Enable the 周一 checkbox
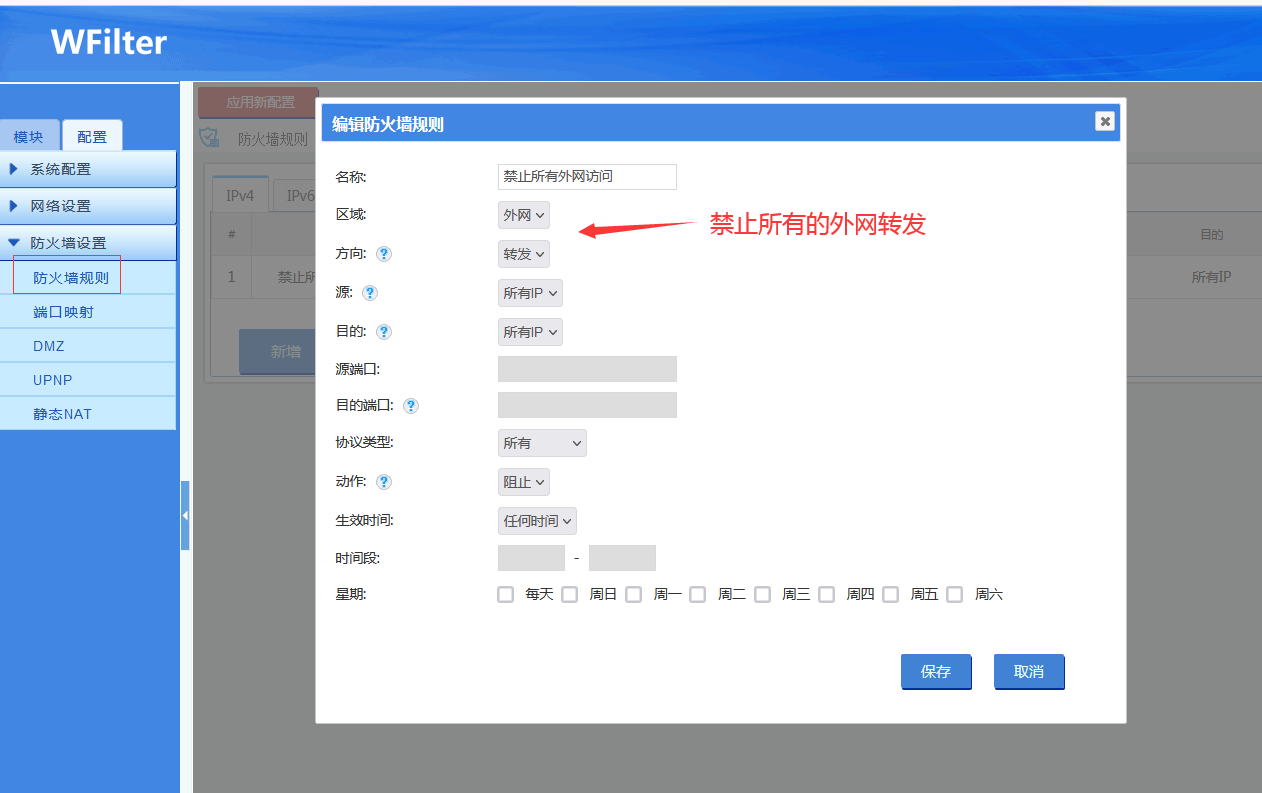The image size is (1262, 793). (x=634, y=595)
